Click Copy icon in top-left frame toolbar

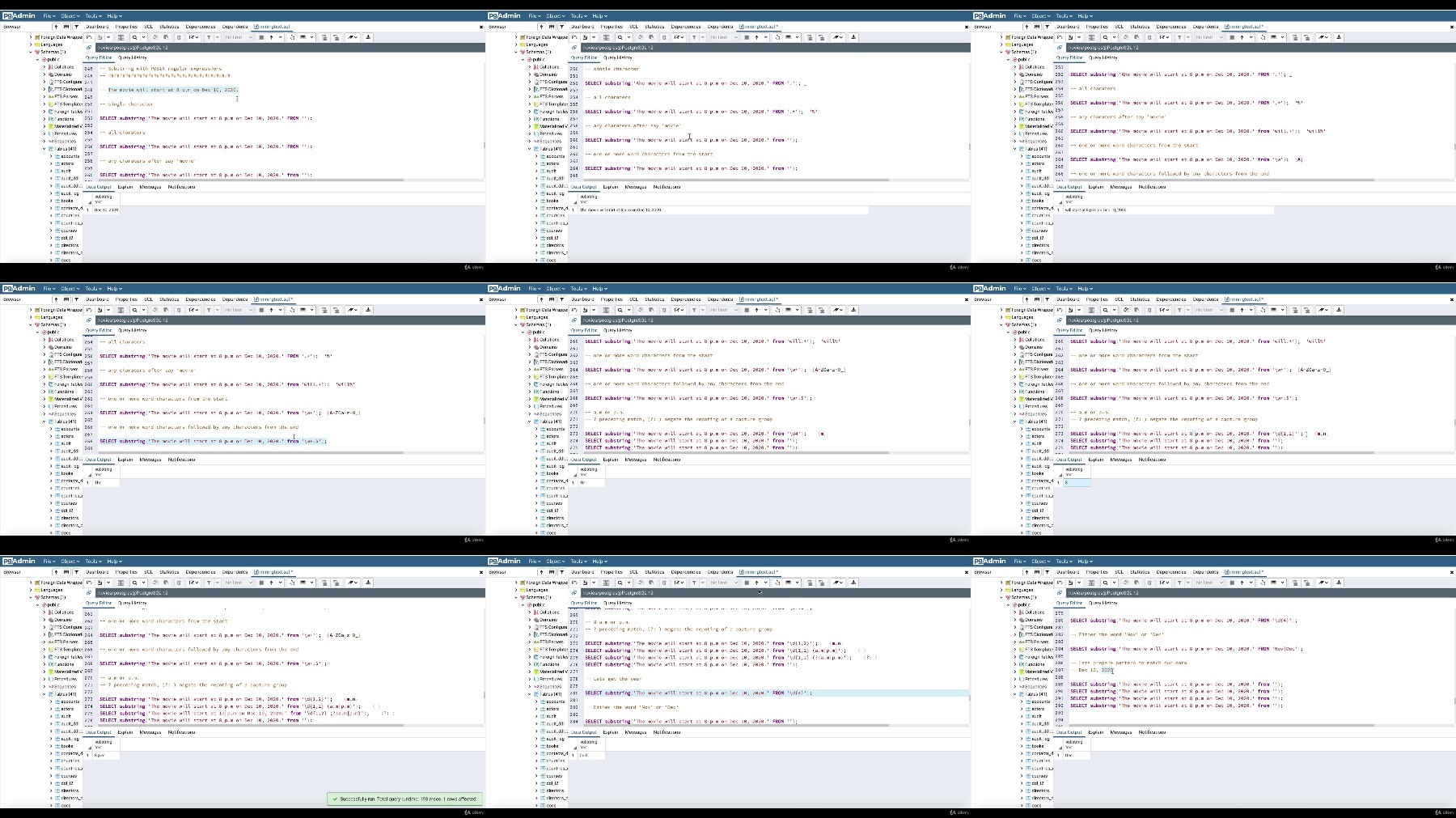(x=155, y=37)
